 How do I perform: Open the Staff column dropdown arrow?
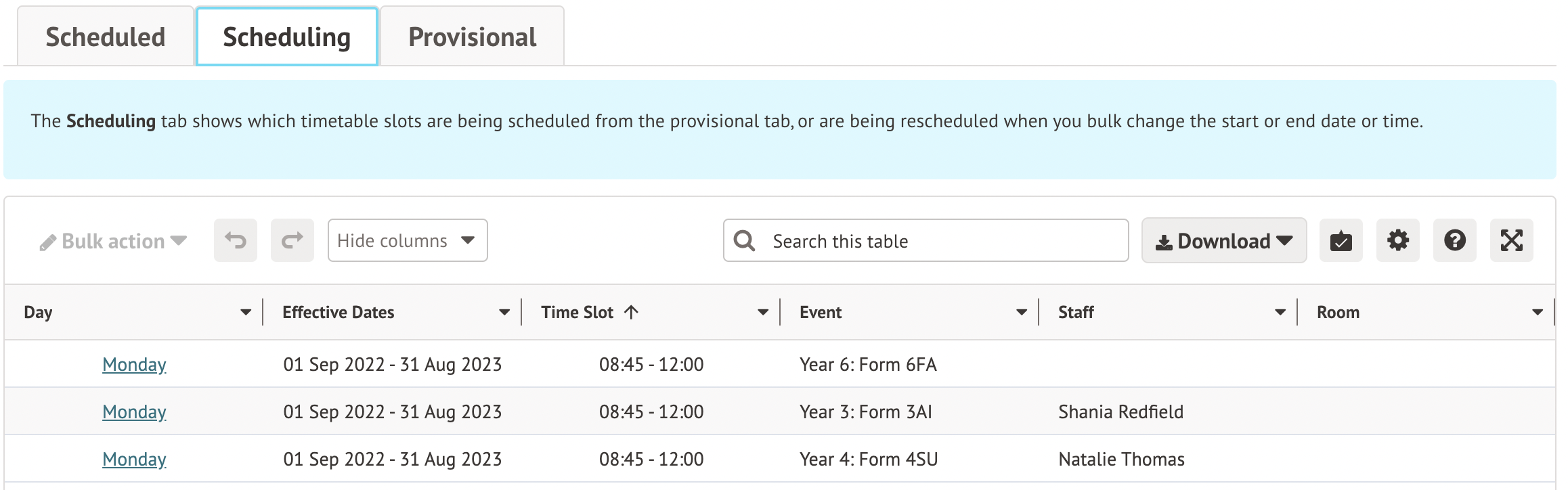tap(1280, 312)
